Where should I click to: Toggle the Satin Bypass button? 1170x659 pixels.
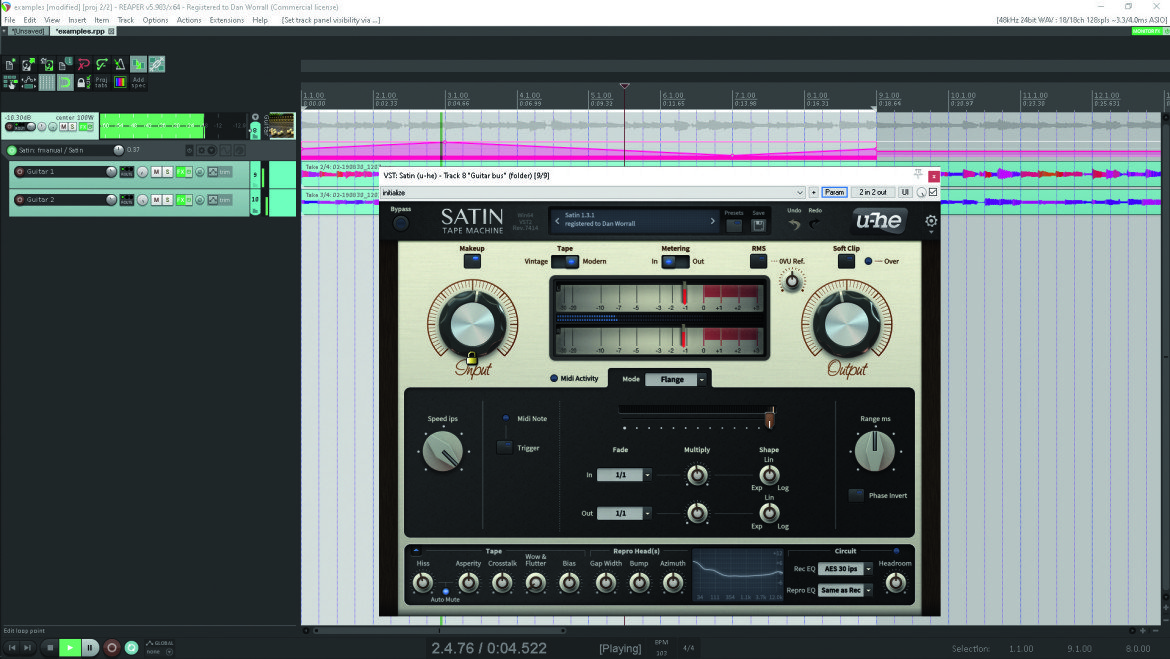[x=401, y=223]
